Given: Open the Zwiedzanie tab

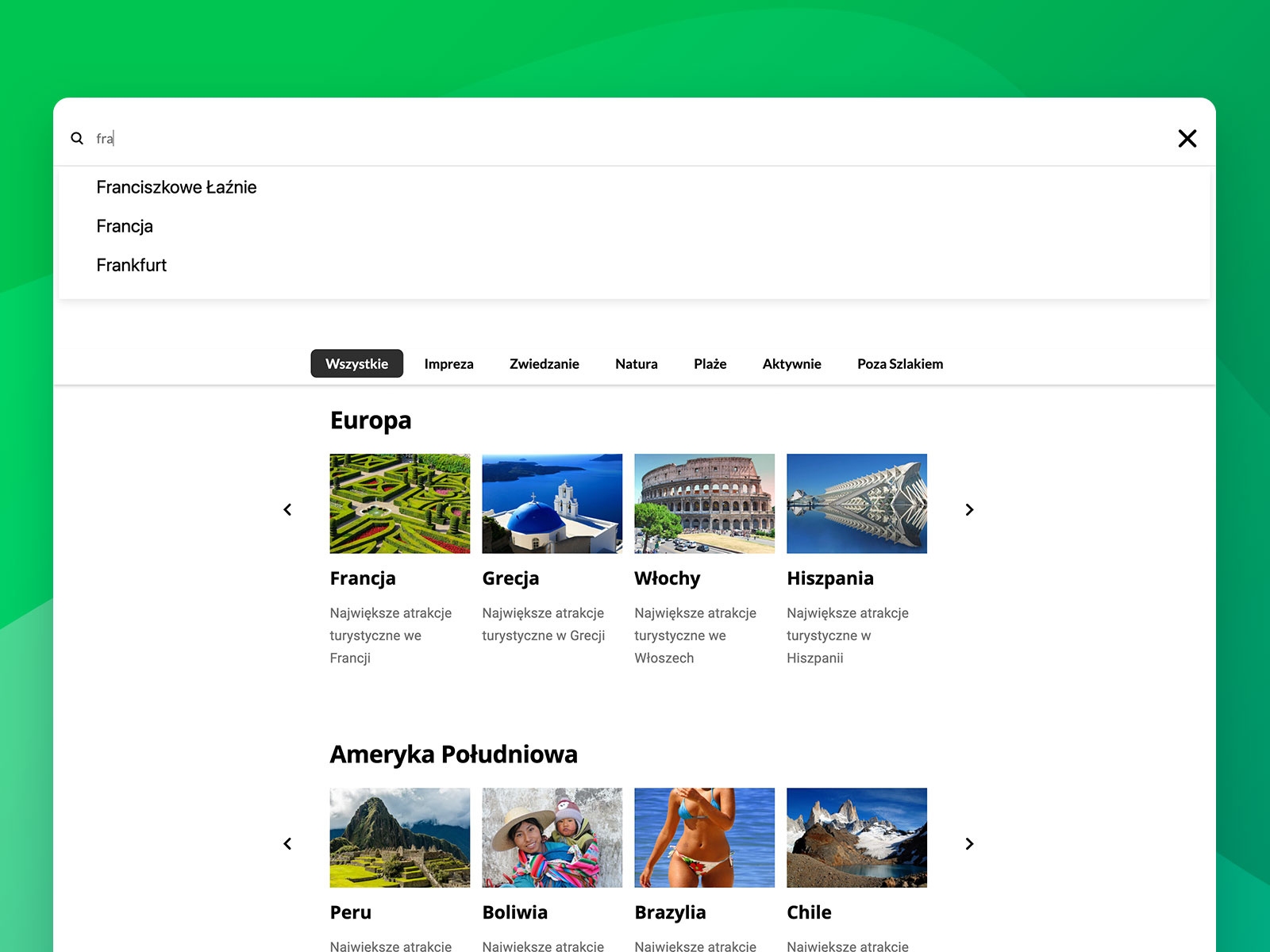Looking at the screenshot, I should 545,363.
